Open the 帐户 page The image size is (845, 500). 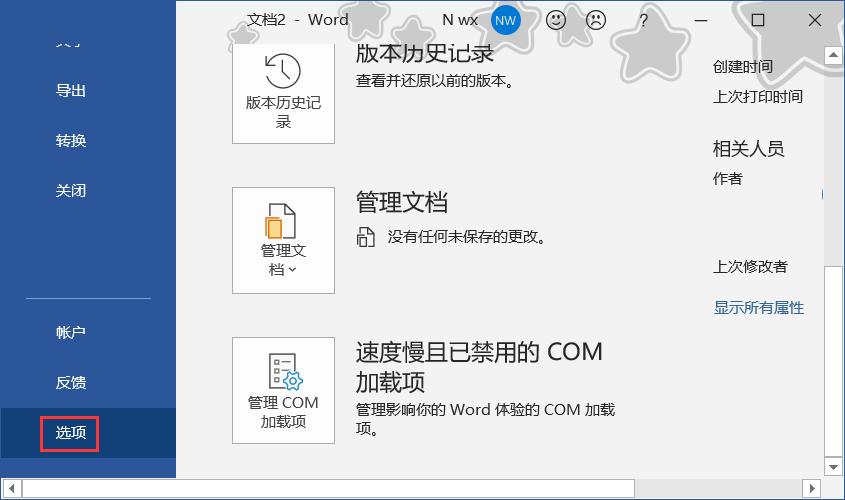71,332
